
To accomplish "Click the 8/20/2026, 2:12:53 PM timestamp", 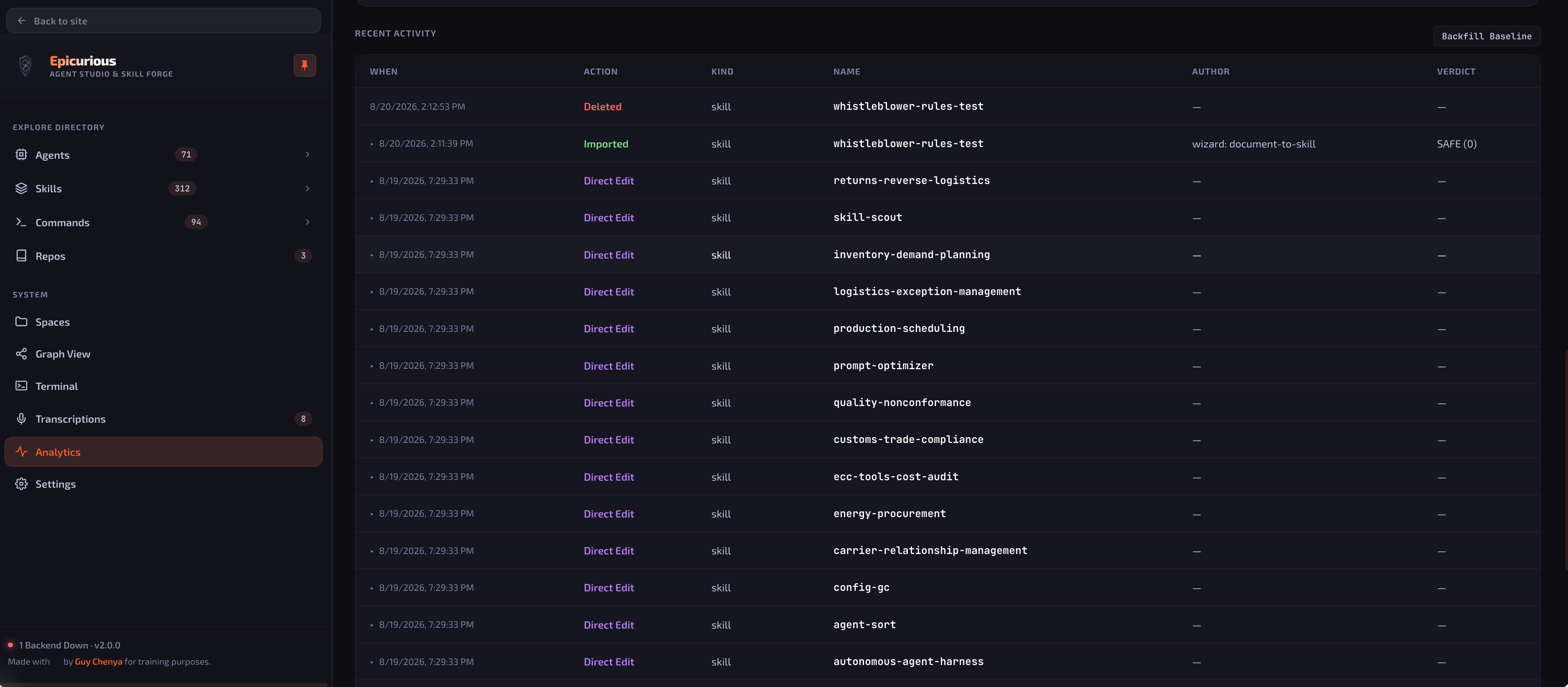I will (x=417, y=106).
